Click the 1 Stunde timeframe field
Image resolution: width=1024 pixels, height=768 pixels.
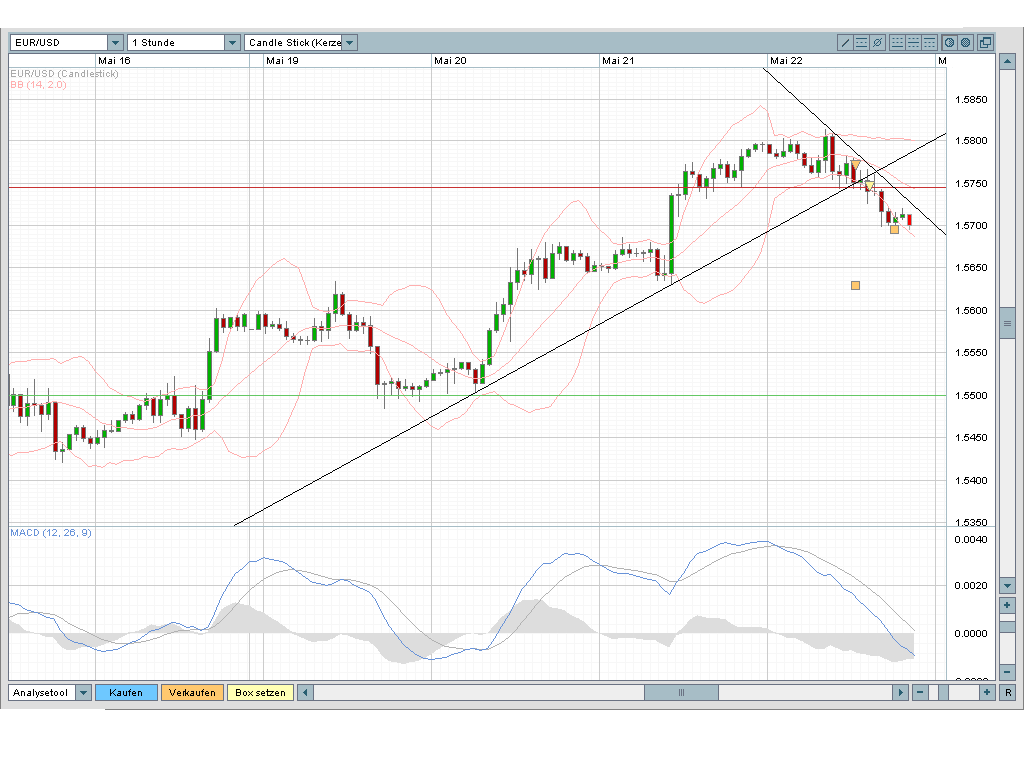coord(176,42)
